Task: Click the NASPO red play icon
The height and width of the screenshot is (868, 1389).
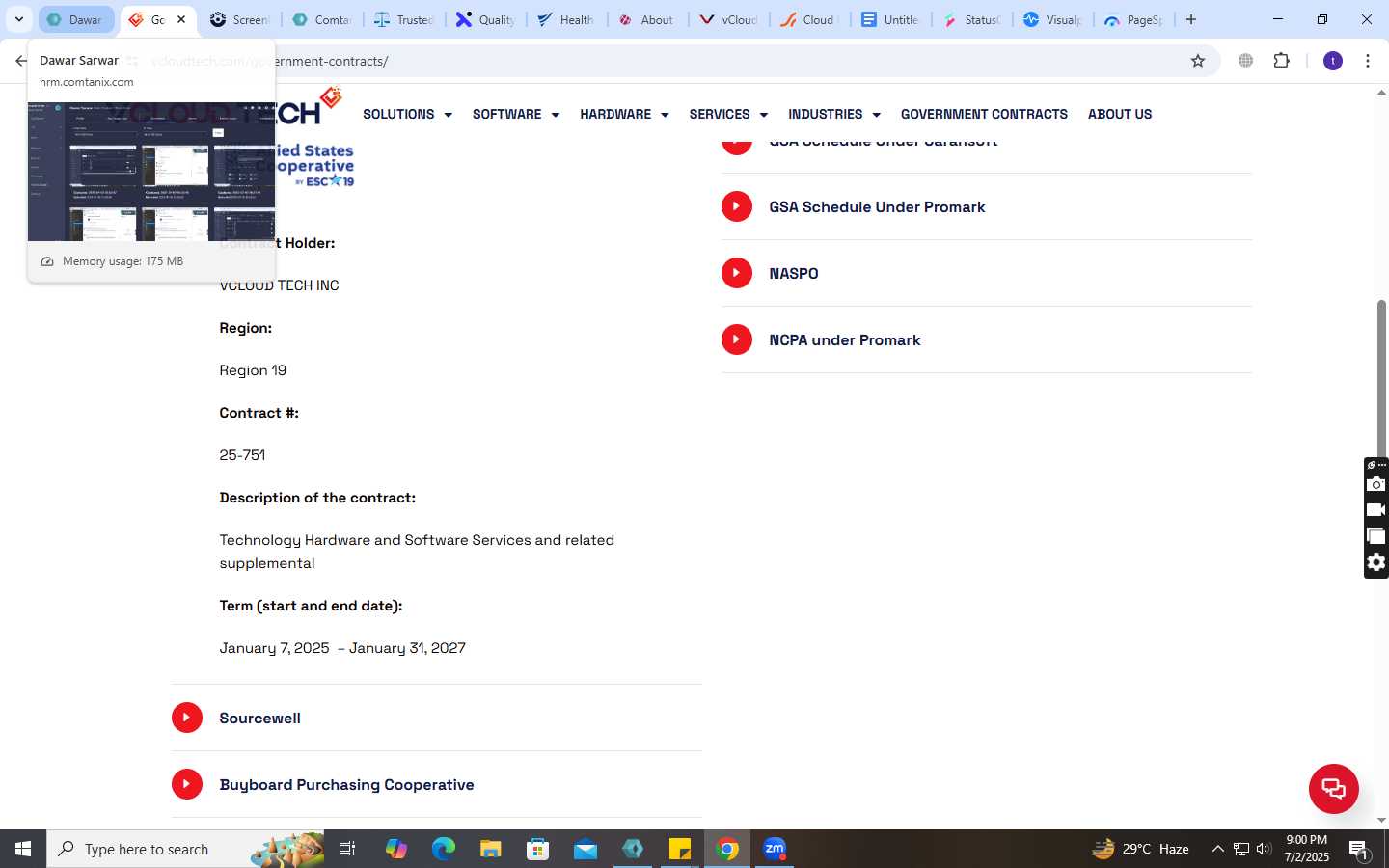Action: point(737,273)
